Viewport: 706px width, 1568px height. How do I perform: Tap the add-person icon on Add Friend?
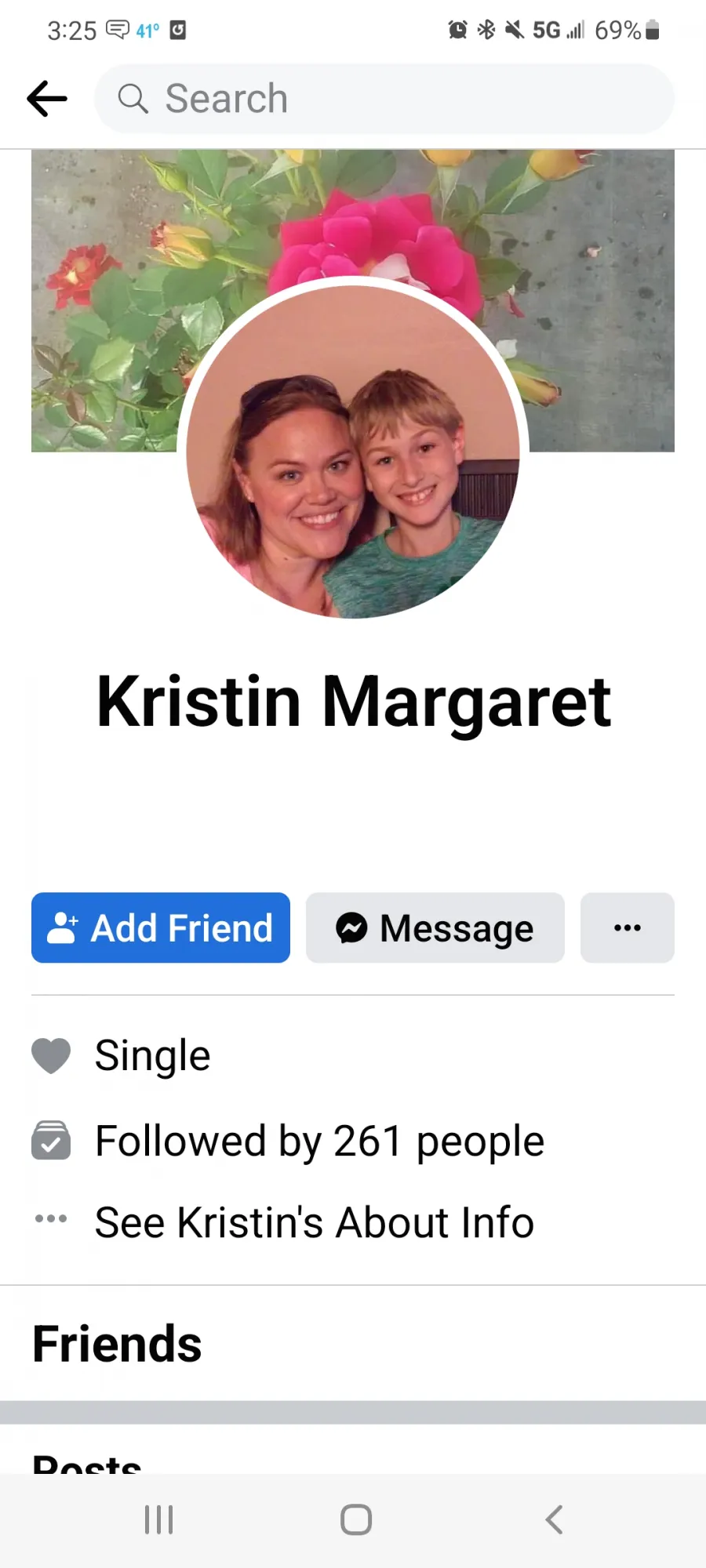(63, 927)
